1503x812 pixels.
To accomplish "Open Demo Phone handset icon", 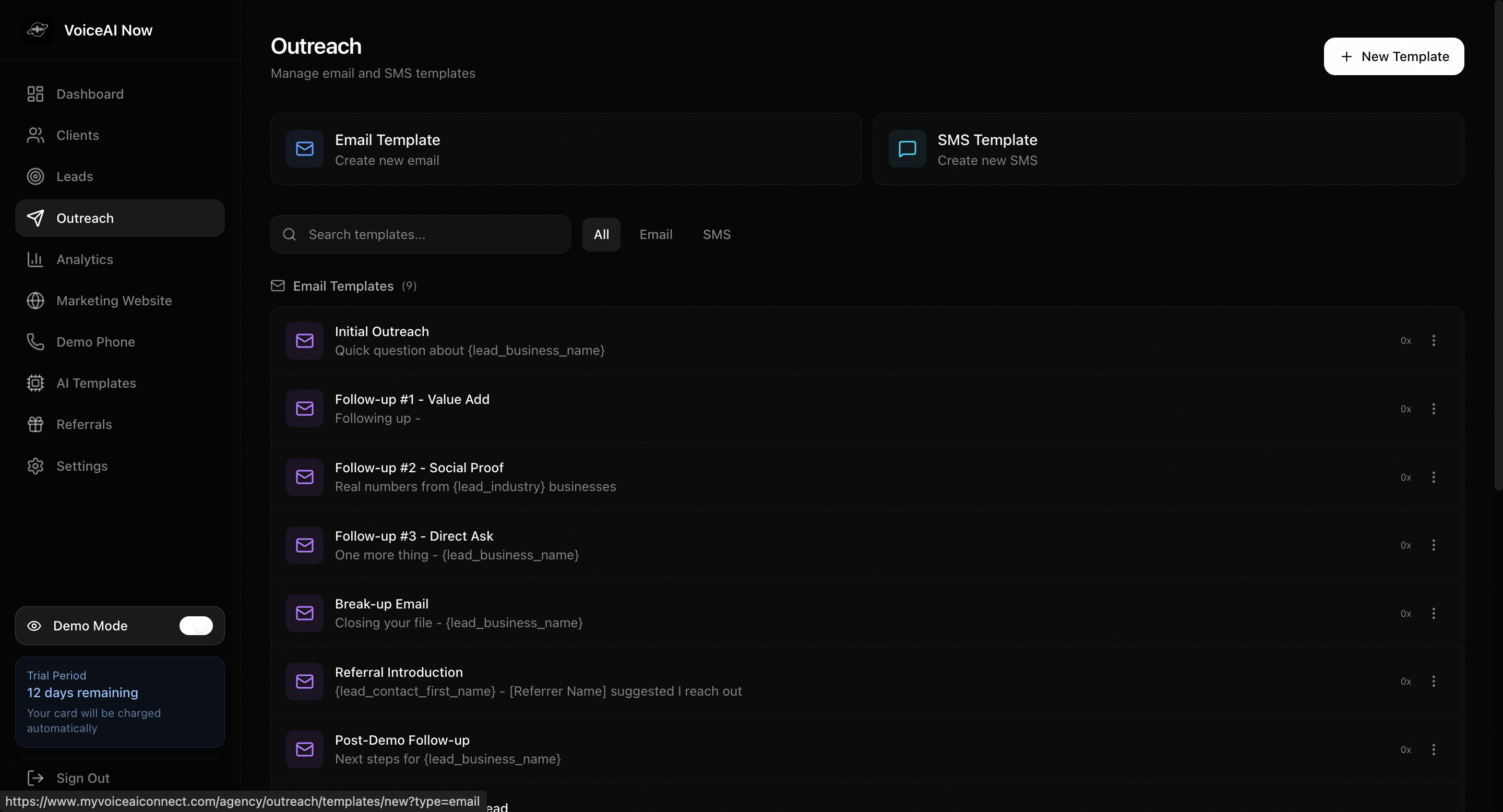I will (x=35, y=342).
